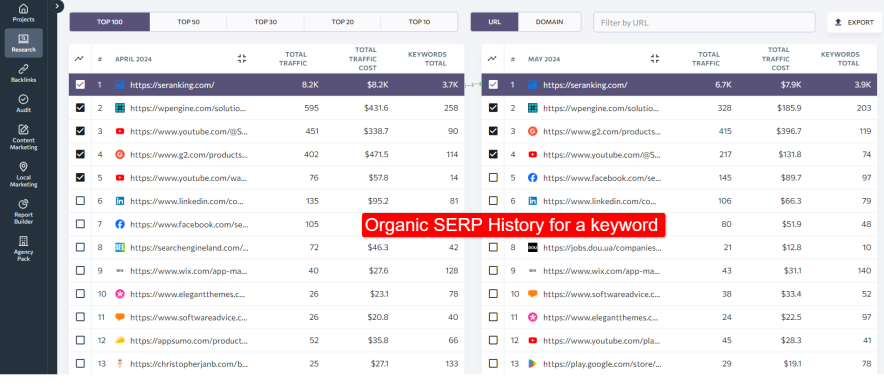Click DOU favicon in May row 8
884x391 pixels.
tap(533, 247)
